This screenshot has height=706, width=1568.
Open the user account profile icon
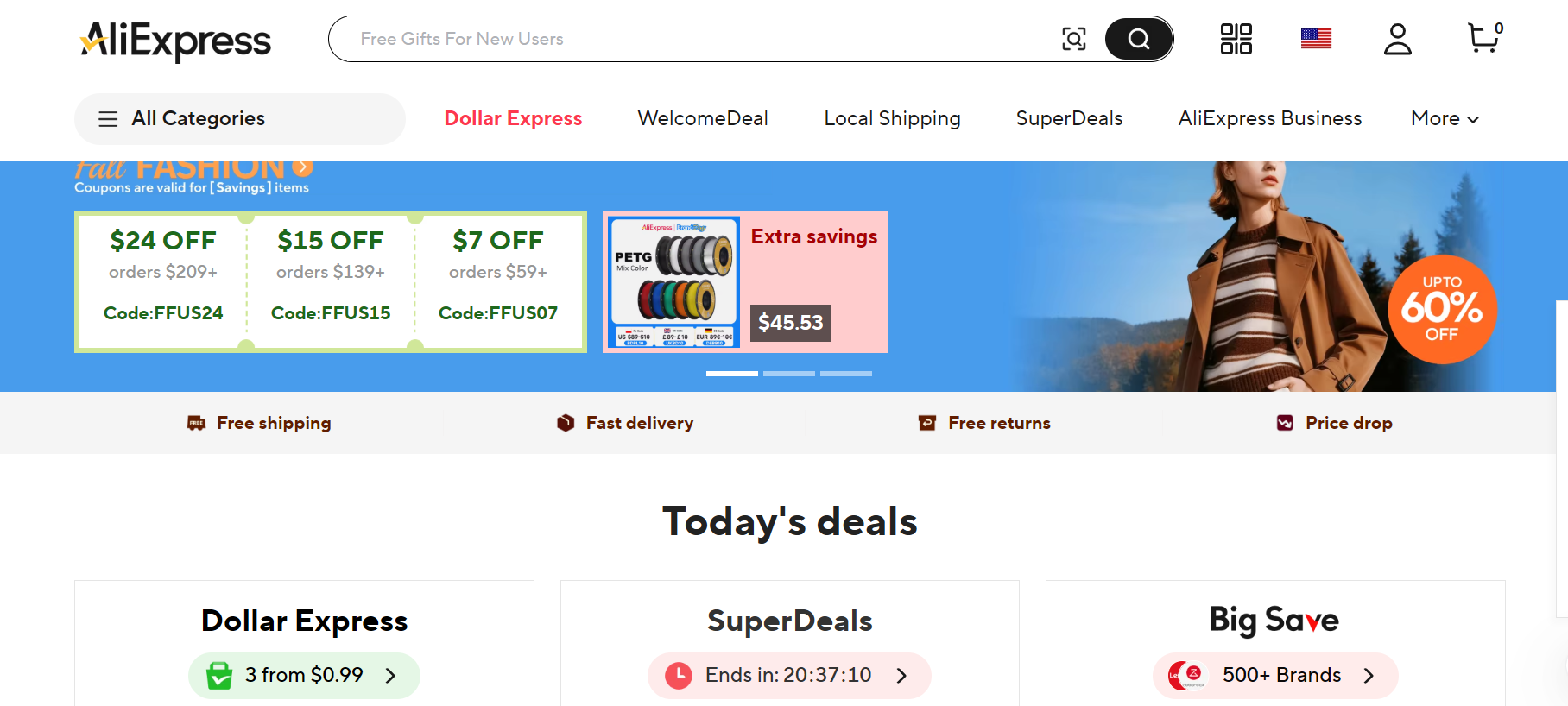point(1397,39)
